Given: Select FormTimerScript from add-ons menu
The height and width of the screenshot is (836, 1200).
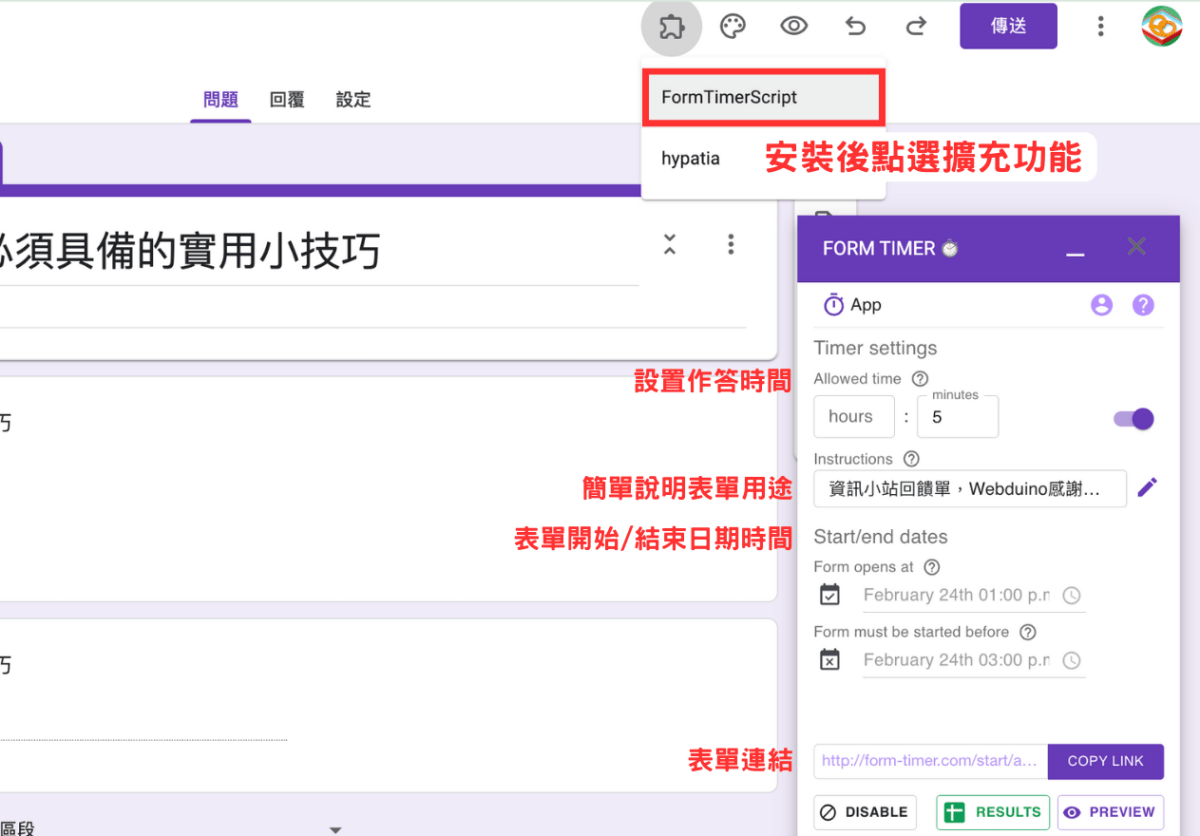Looking at the screenshot, I should point(764,98).
